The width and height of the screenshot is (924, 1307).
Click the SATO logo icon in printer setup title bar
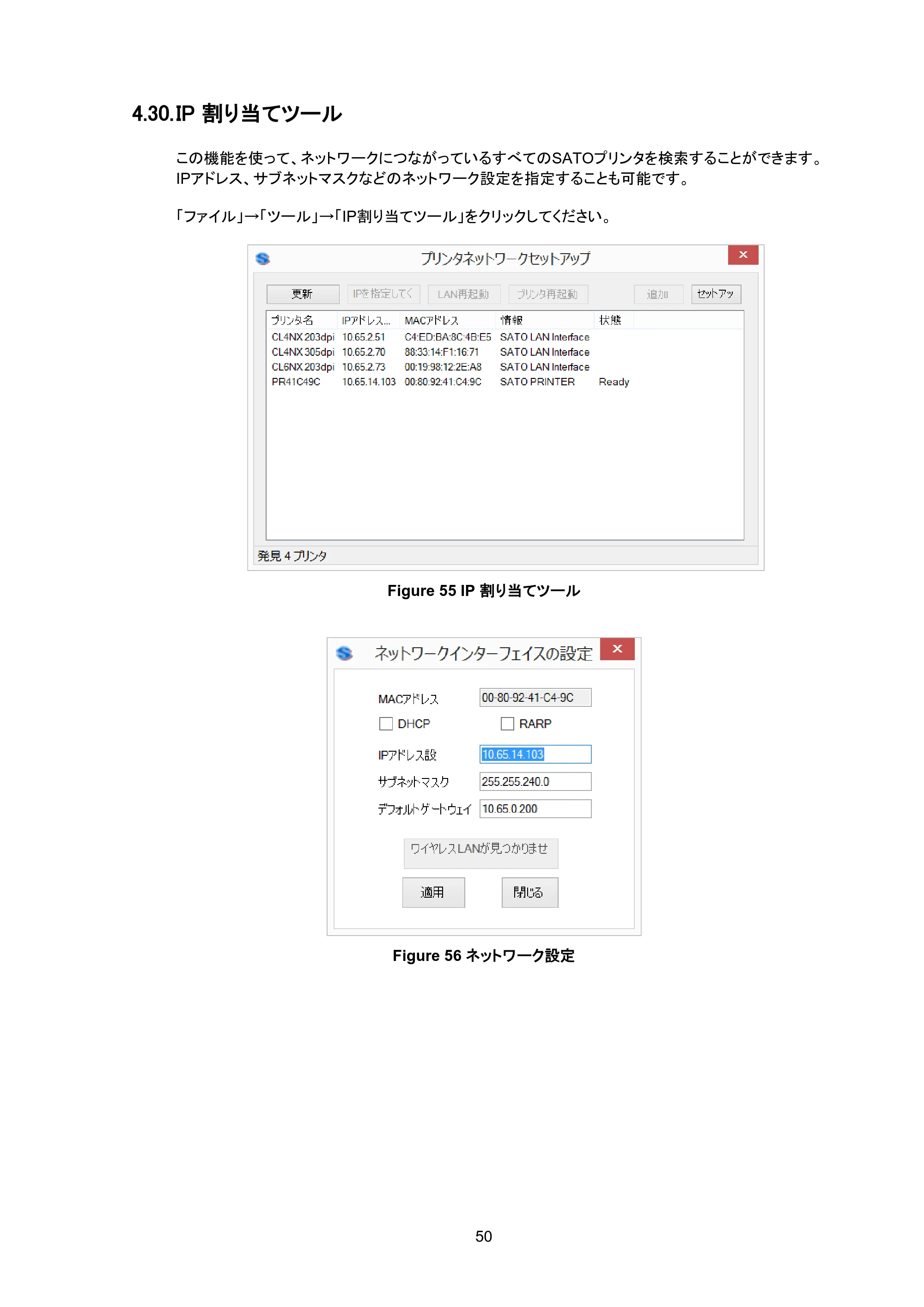262,258
